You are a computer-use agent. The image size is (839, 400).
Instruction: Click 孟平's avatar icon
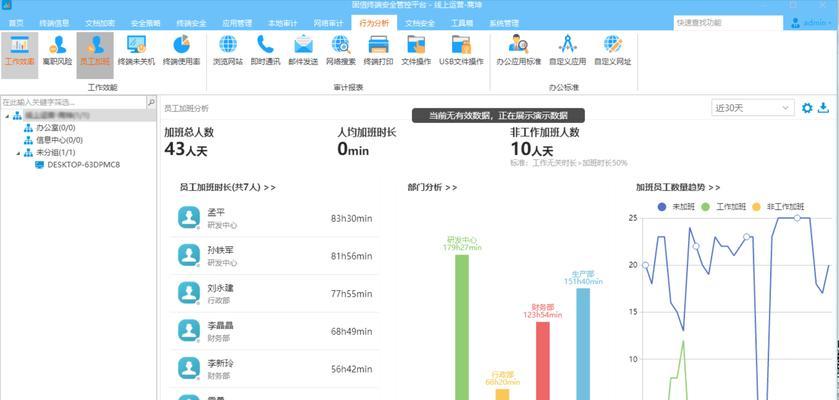(x=188, y=218)
